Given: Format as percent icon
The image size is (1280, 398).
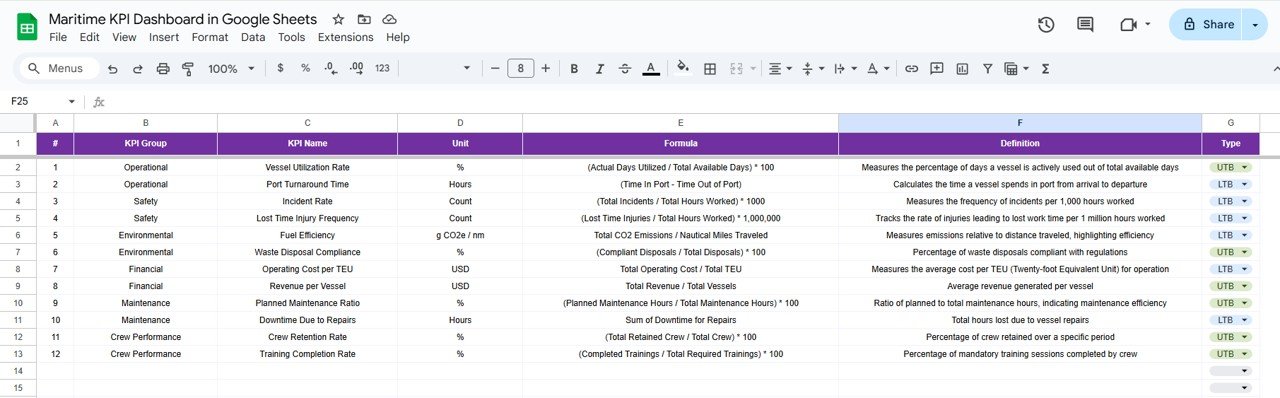Looking at the screenshot, I should coord(305,68).
